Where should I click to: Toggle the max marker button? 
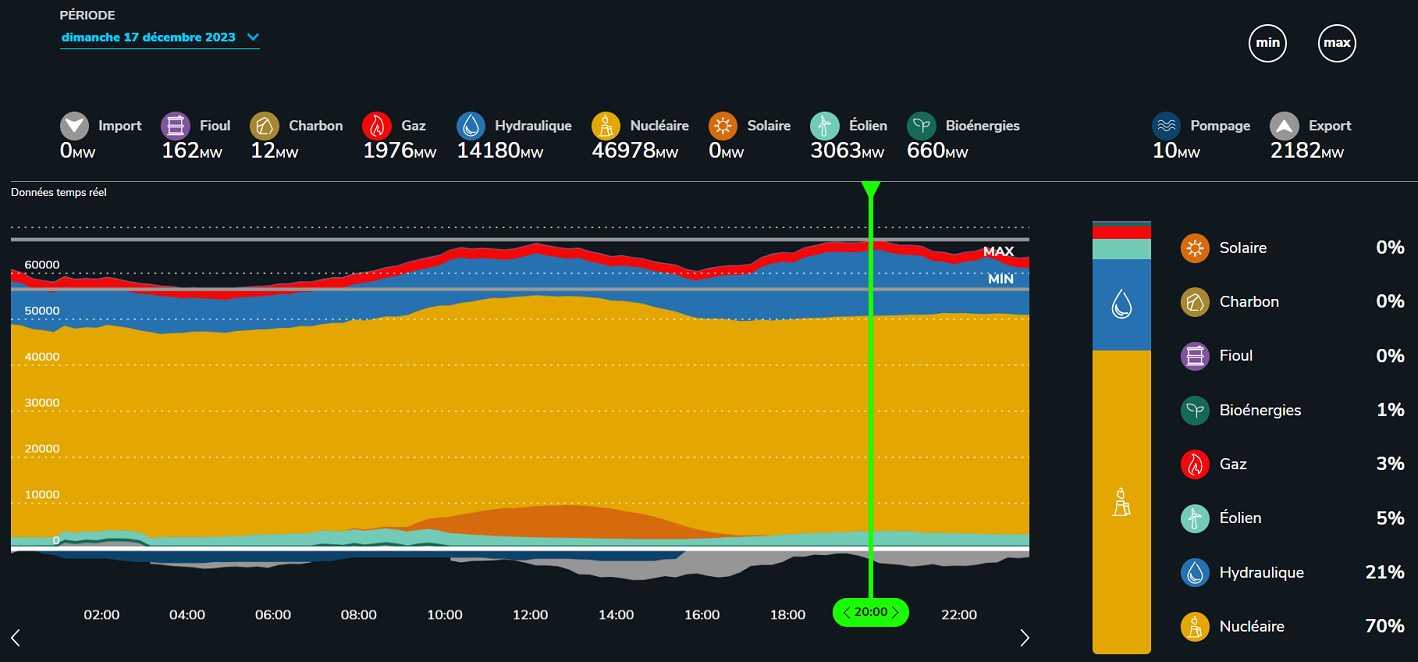[1337, 43]
